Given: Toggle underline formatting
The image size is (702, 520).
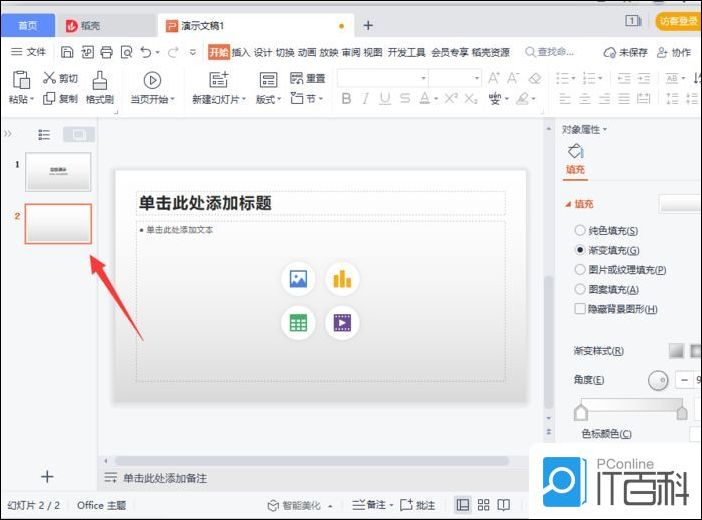Looking at the screenshot, I should point(385,99).
